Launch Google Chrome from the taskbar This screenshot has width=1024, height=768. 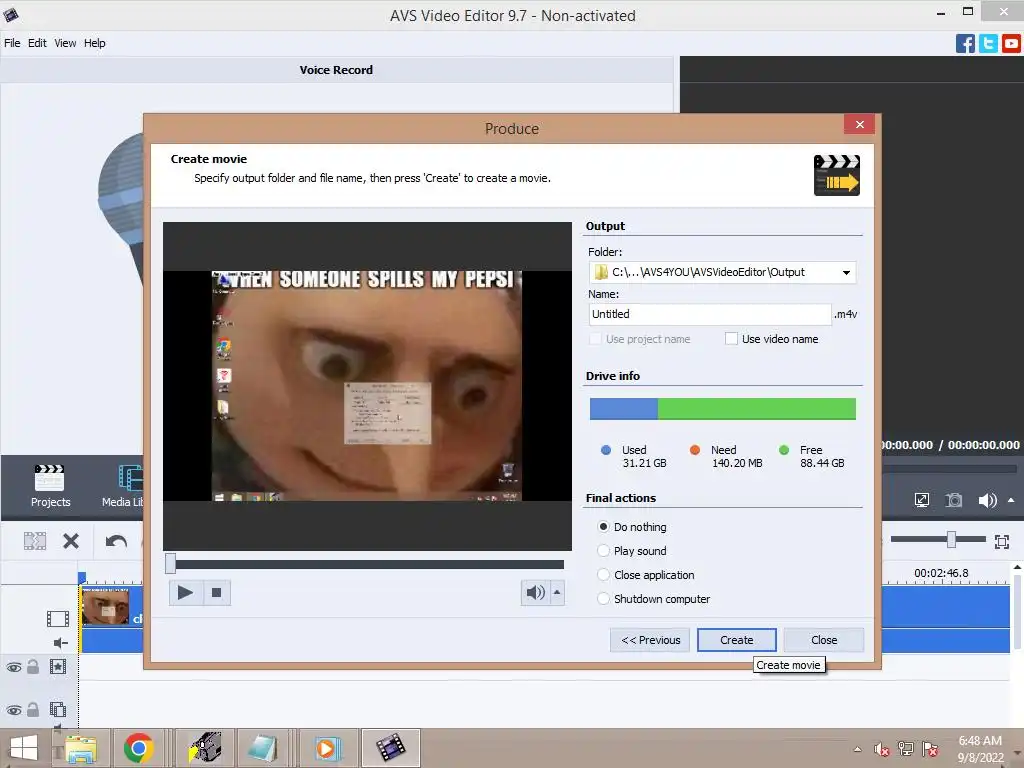[138, 748]
